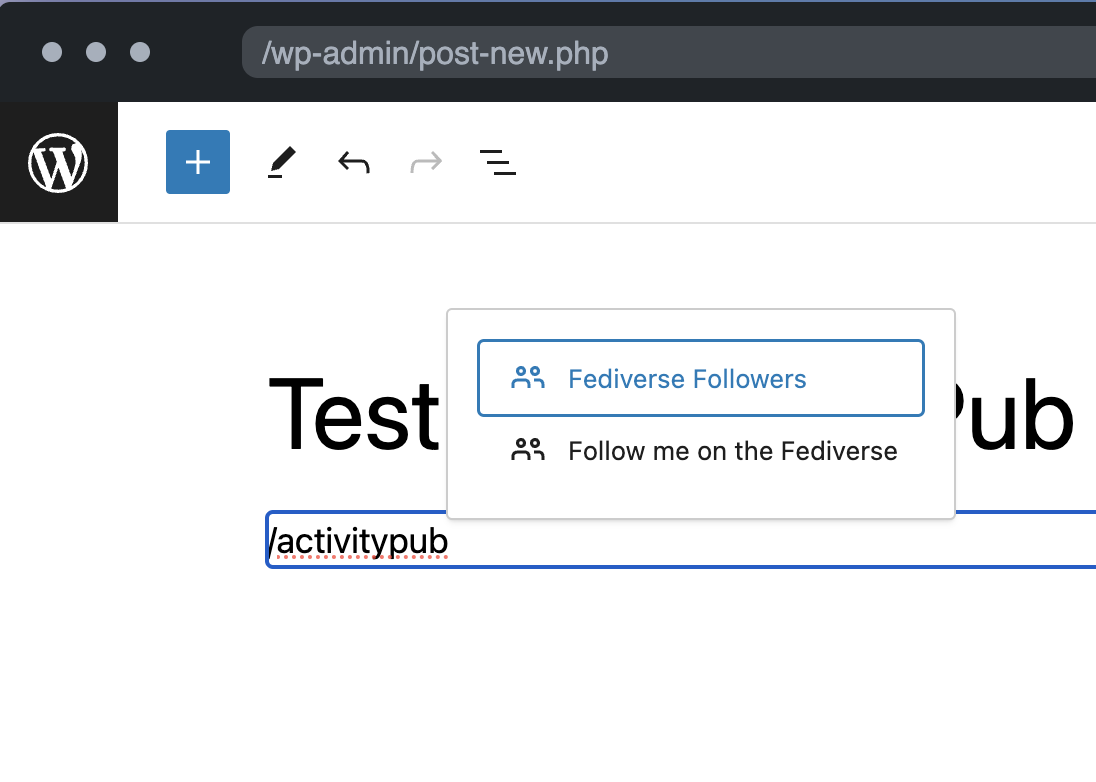Open the block inserter plus button
The width and height of the screenshot is (1096, 782).
tap(198, 162)
